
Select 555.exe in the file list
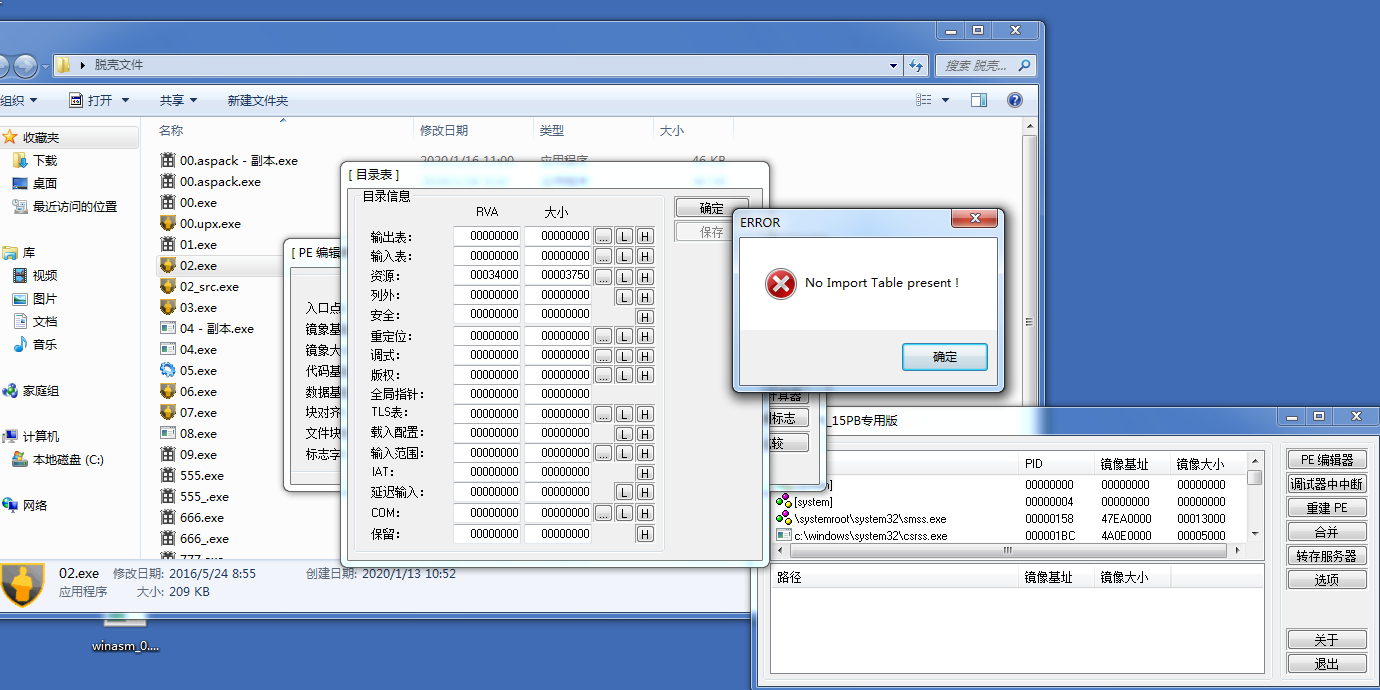(201, 475)
